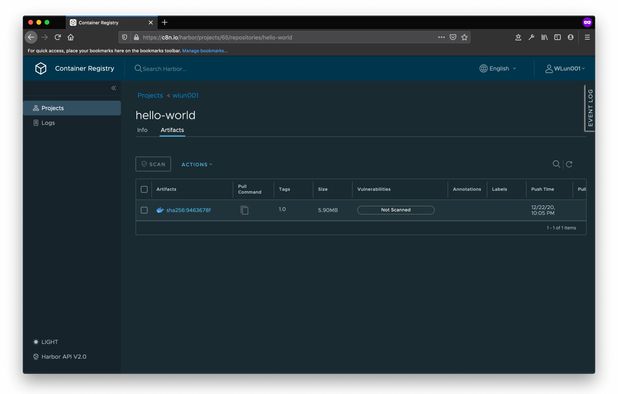Switch theme using the LIGHT toggle
618x394 pixels.
[x=46, y=342]
